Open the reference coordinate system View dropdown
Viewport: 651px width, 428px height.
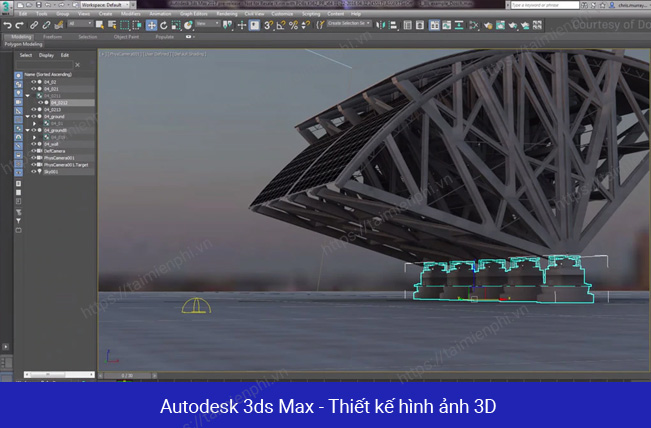208,24
